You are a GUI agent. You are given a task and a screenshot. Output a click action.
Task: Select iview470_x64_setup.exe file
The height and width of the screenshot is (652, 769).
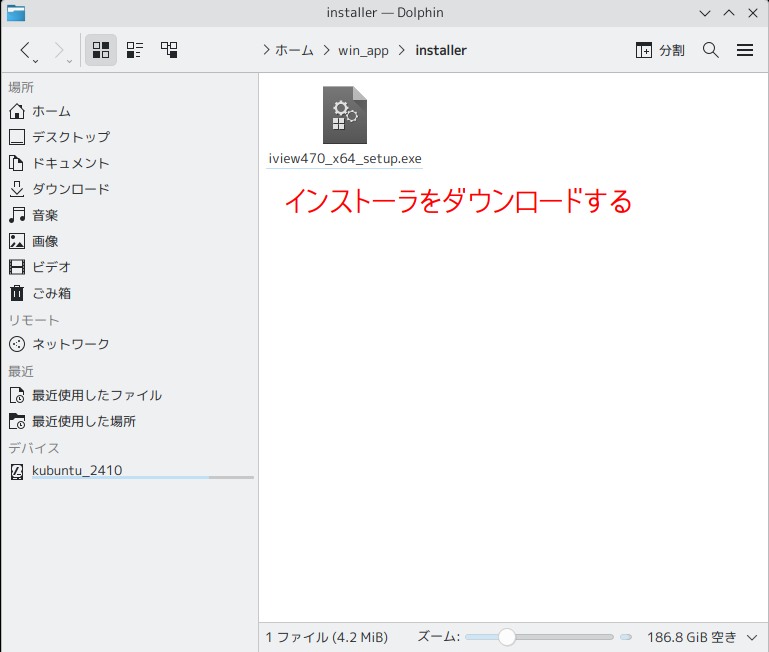click(345, 127)
